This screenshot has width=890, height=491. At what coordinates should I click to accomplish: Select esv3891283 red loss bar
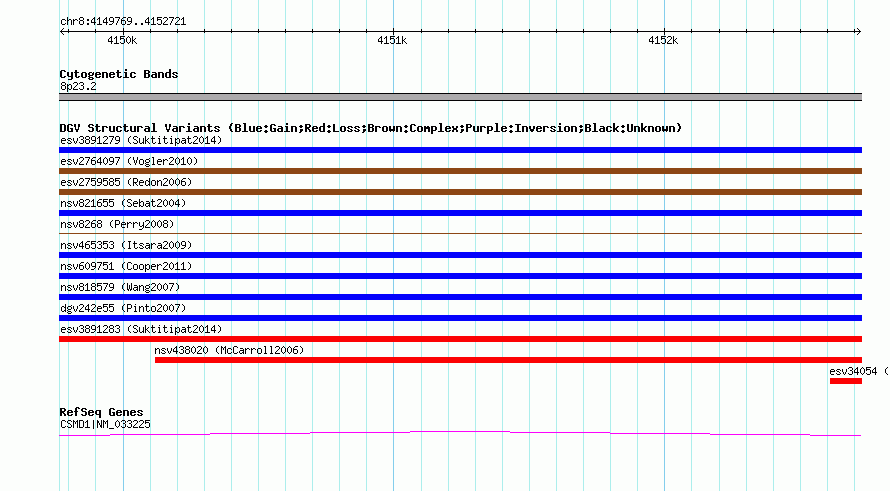click(460, 339)
